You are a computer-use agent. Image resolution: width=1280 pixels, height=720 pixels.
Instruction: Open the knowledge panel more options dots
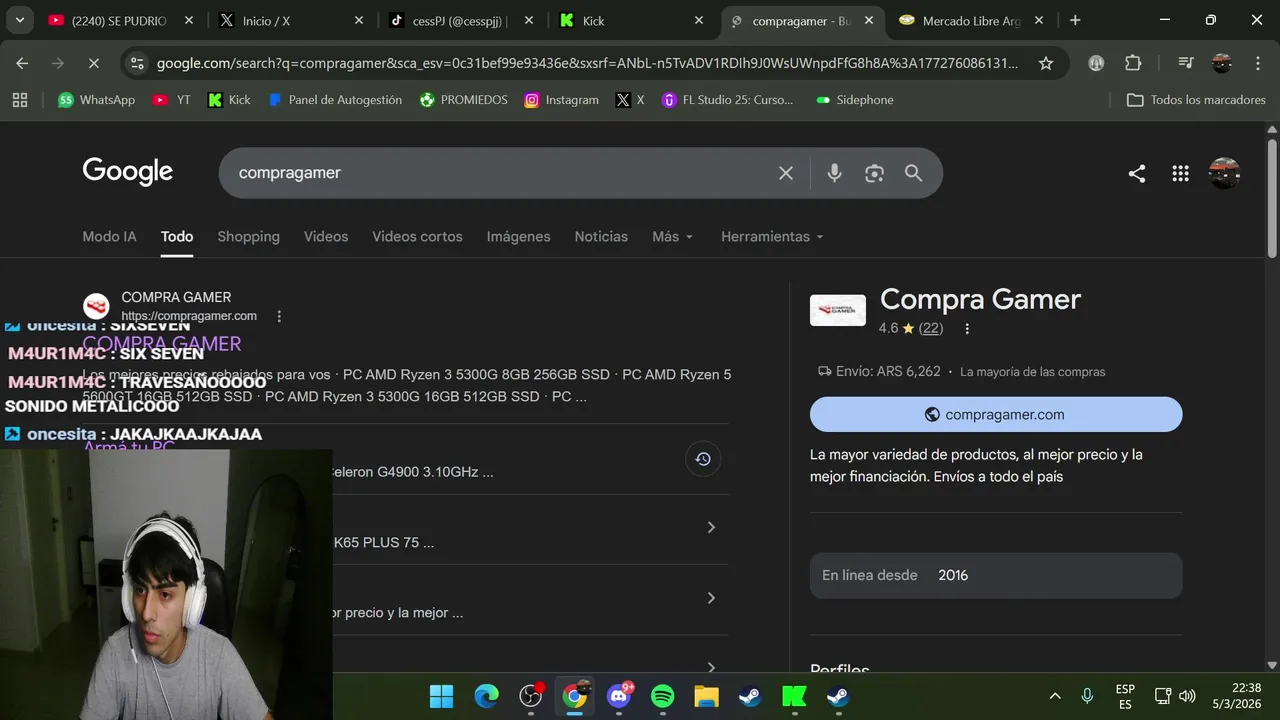point(967,328)
